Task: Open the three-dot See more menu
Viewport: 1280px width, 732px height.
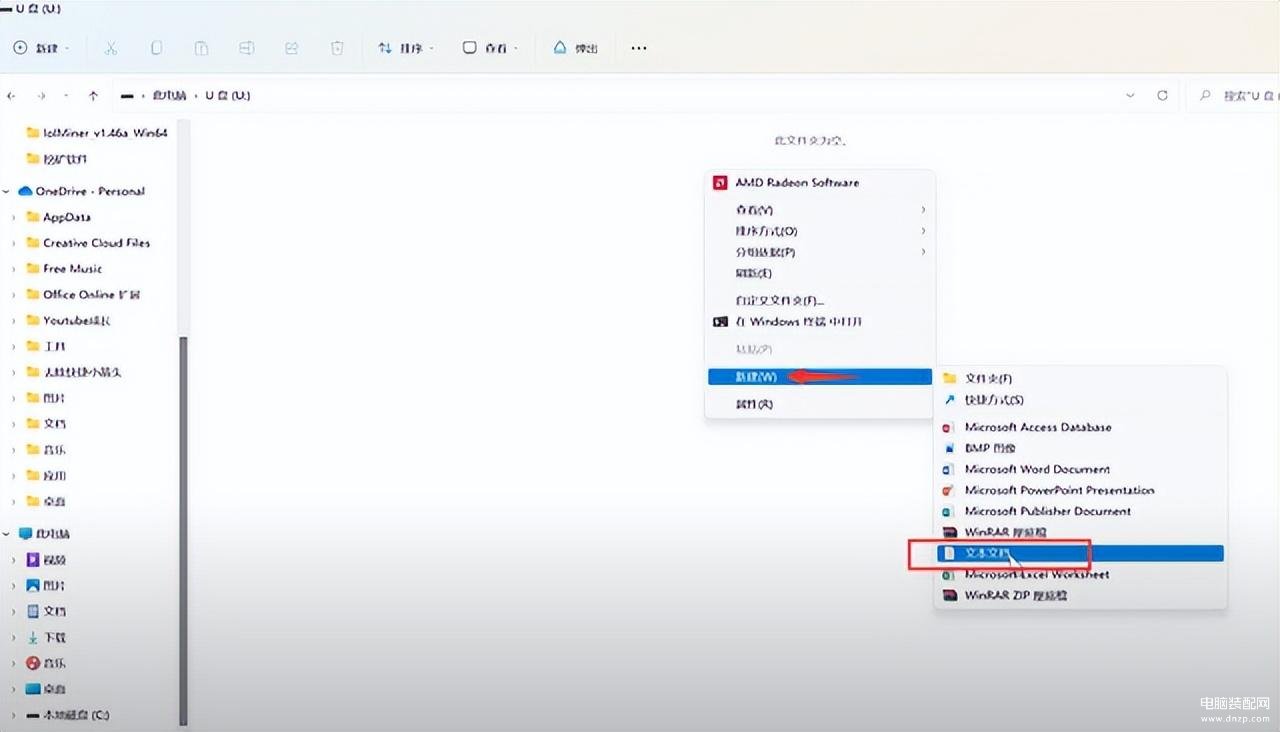Action: click(639, 48)
